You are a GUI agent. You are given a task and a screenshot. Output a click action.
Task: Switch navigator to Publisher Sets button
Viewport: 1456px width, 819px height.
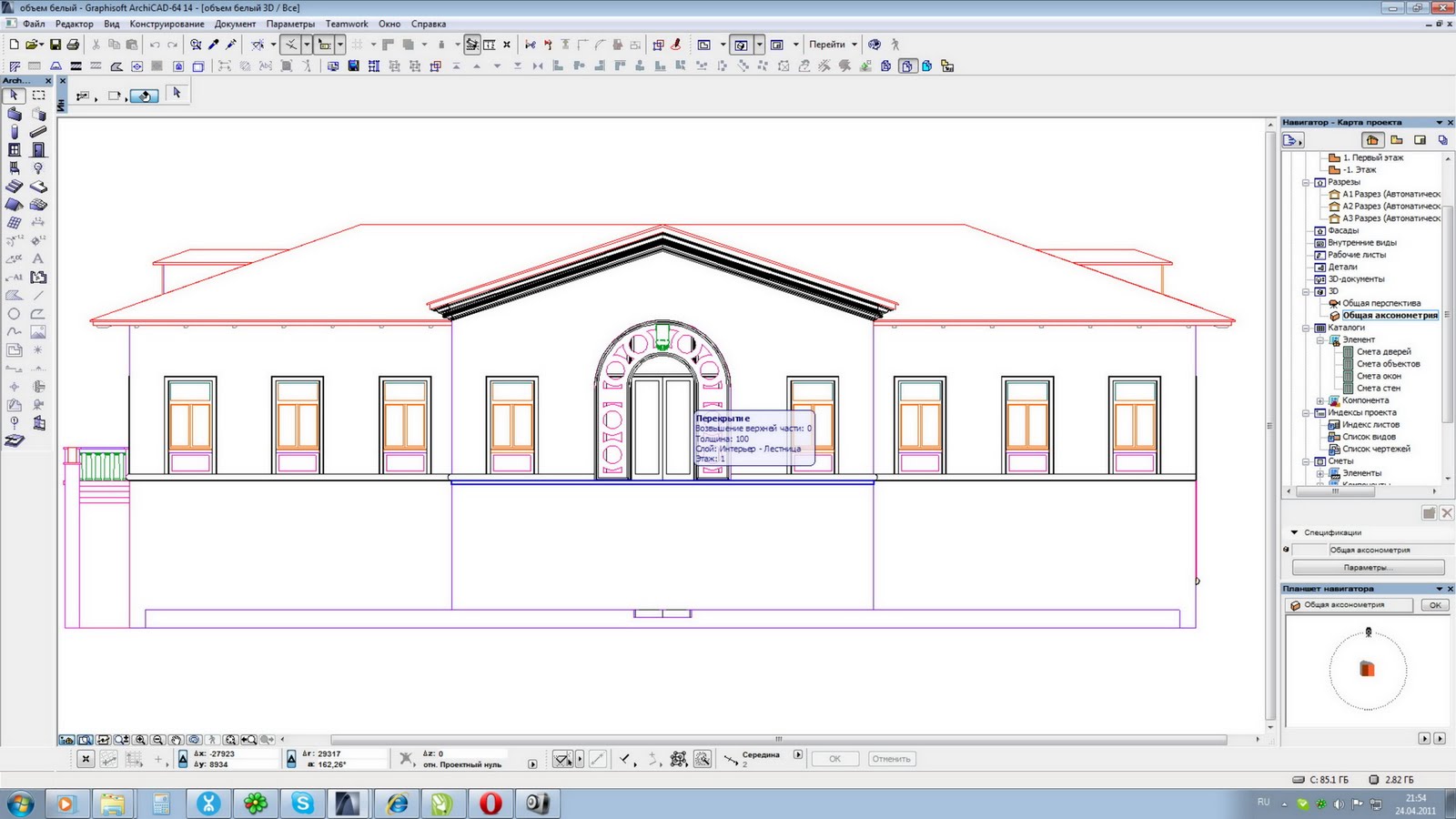point(1442,140)
